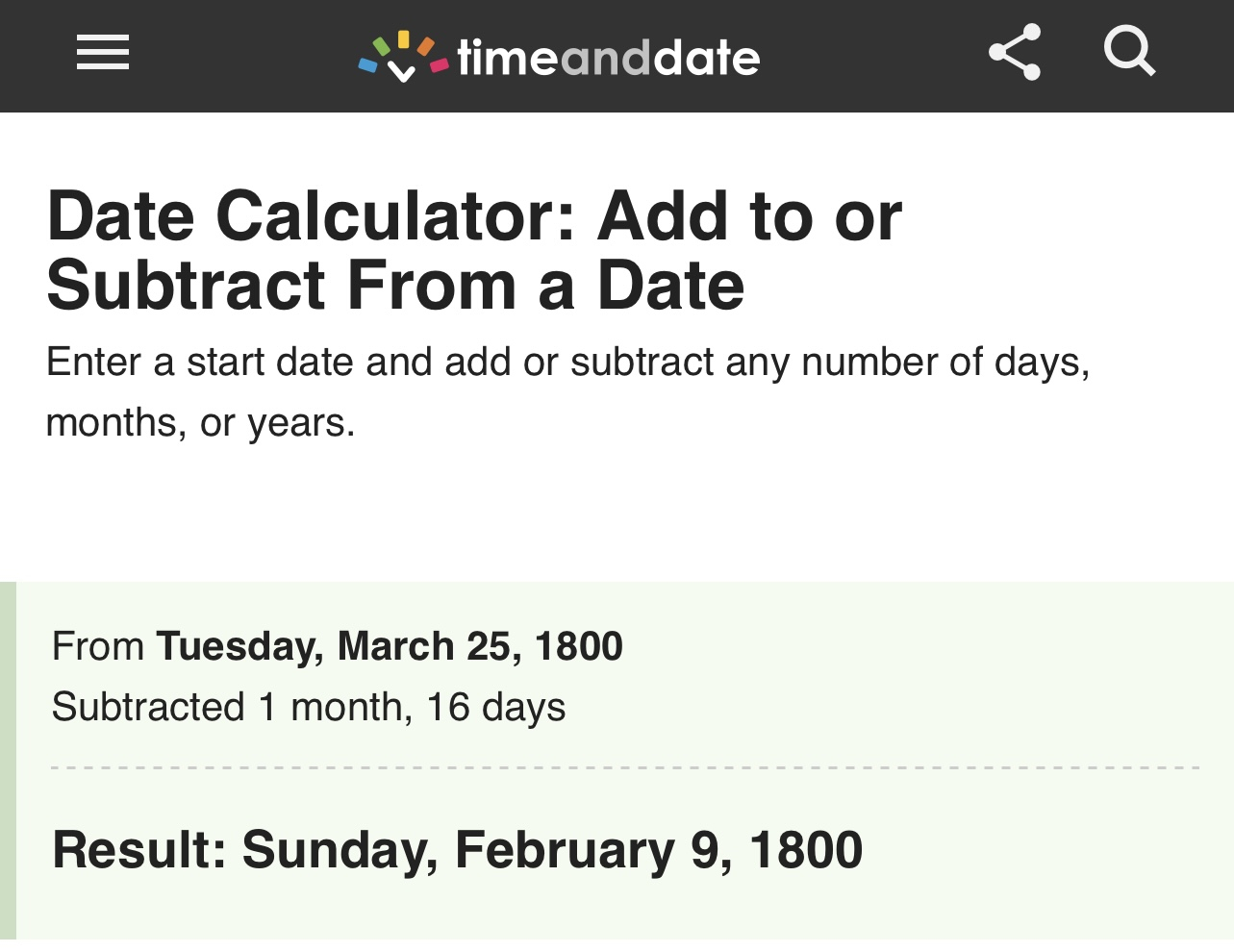This screenshot has width=1234, height=952.
Task: Click the word "From" in the result box
Action: 98,646
